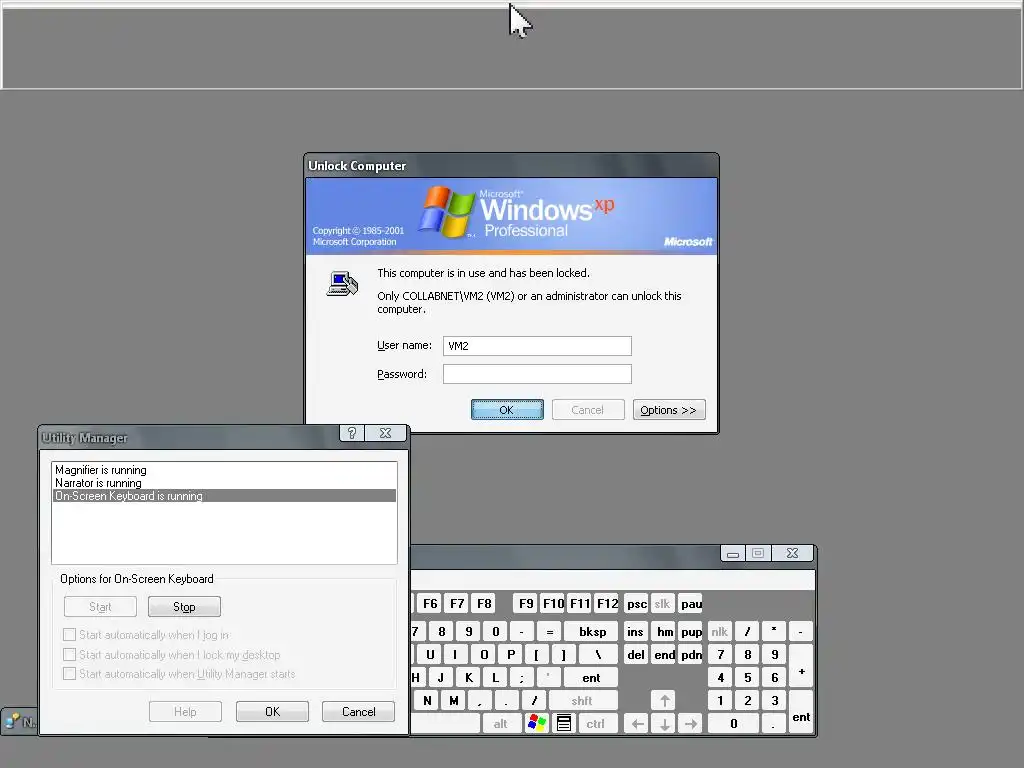Click the numeric keypad 5 key

[x=748, y=678]
